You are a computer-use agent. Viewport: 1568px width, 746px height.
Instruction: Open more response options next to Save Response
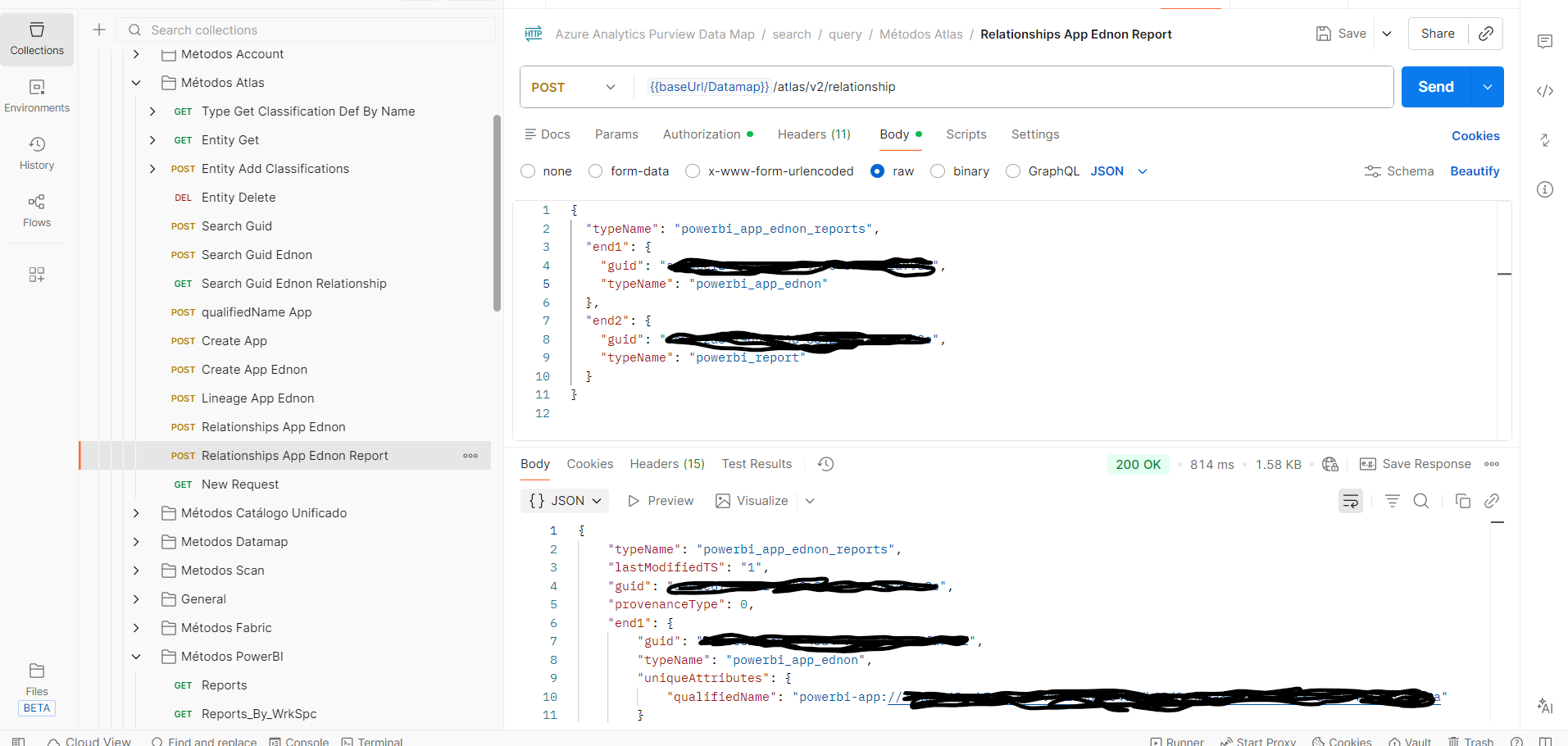point(1492,464)
